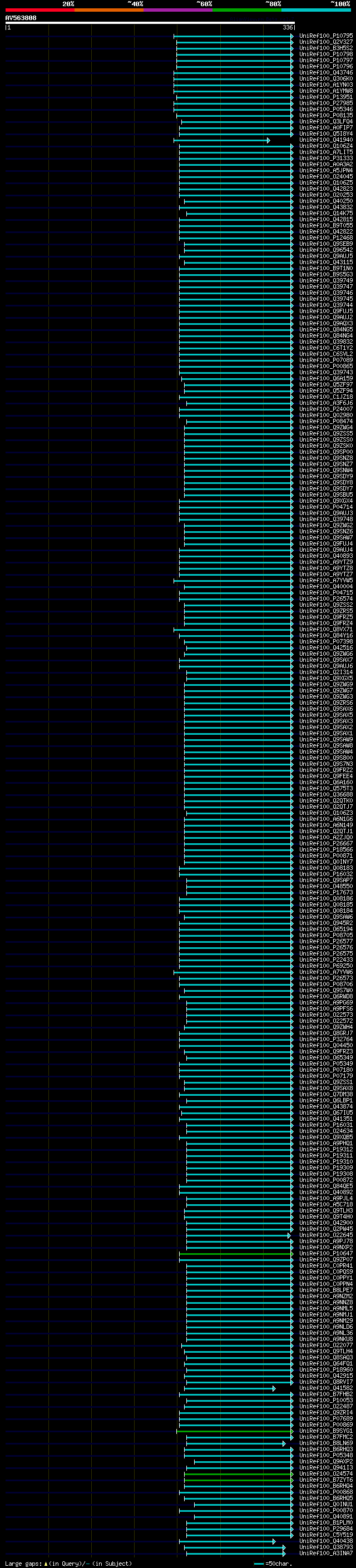Viewport: 356px width, 1568px height.
Task: Select hit UniRef100_P00869
Action: pos(326,1425)
